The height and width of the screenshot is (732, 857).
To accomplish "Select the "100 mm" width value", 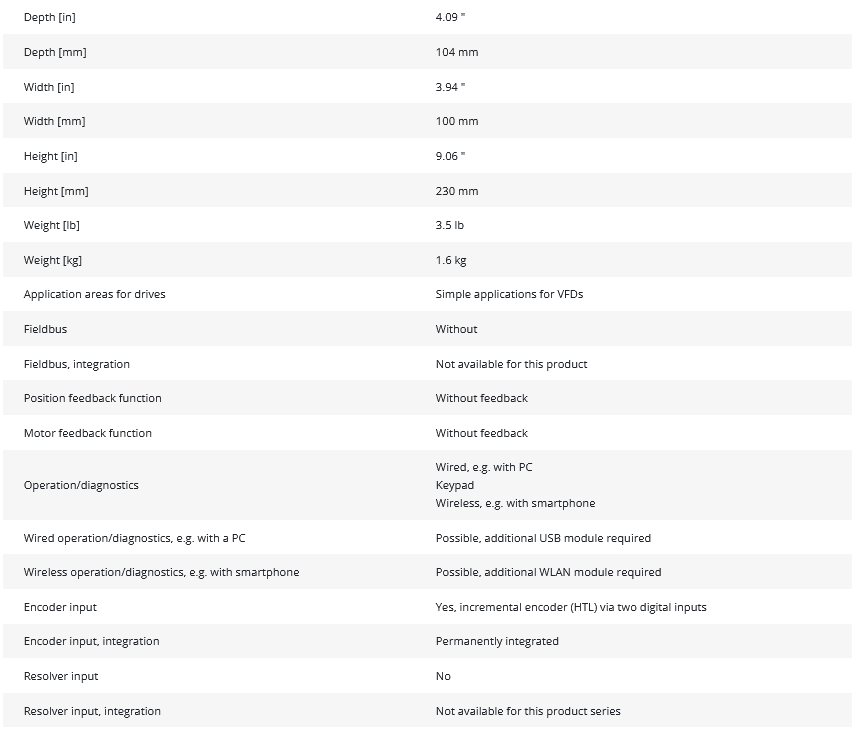I will point(457,121).
